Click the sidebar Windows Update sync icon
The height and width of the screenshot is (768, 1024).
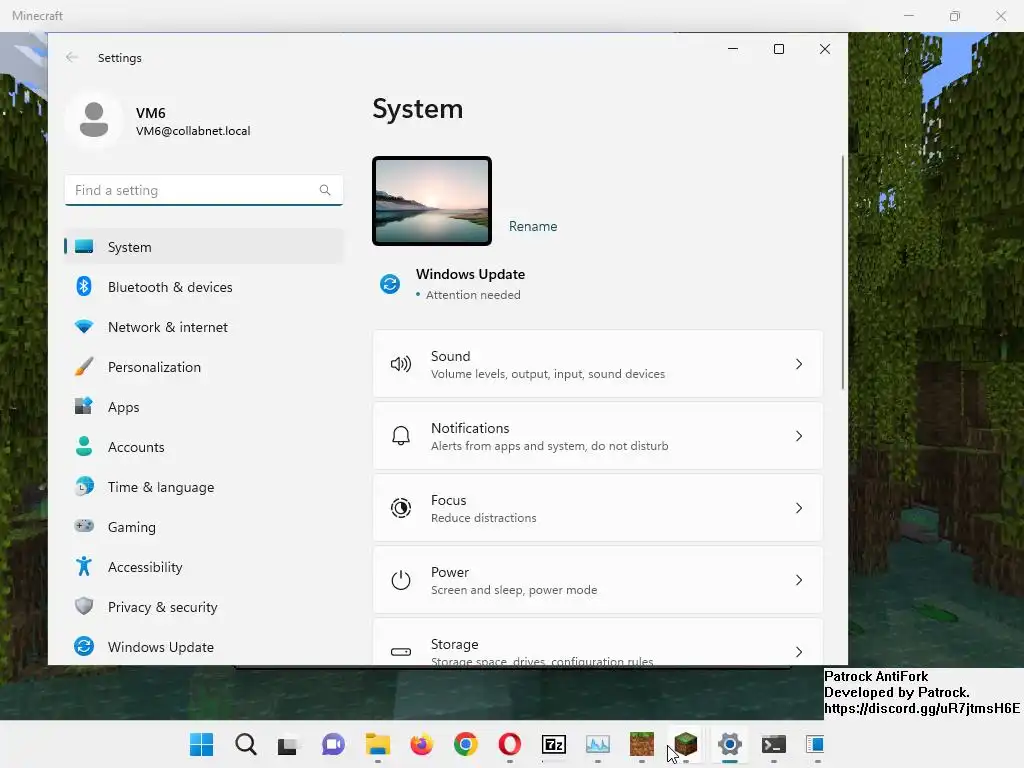tap(84, 646)
